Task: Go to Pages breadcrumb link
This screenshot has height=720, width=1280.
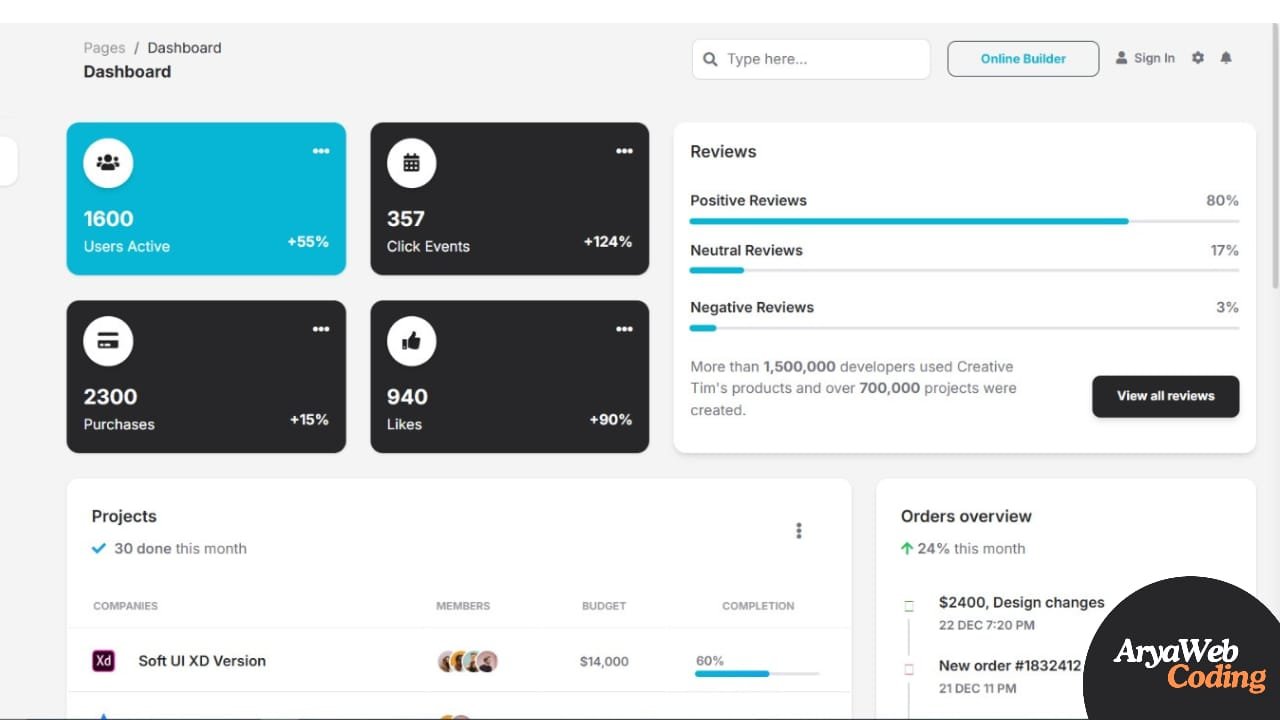Action: click(x=104, y=48)
